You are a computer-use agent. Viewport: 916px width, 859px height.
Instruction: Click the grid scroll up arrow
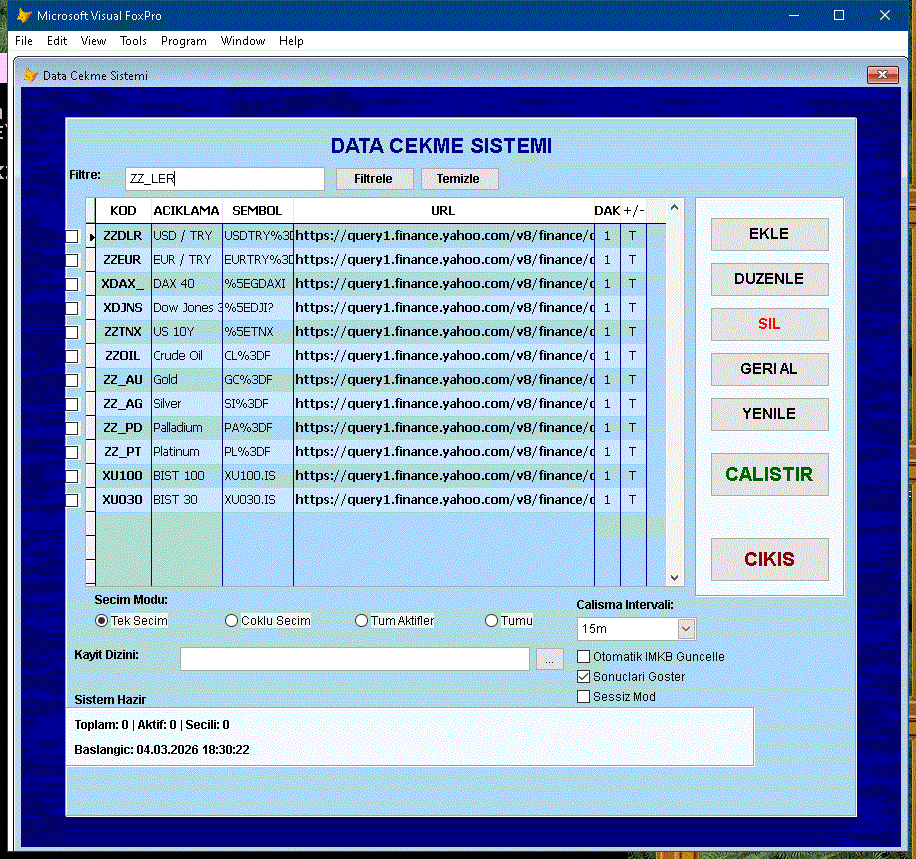click(674, 208)
